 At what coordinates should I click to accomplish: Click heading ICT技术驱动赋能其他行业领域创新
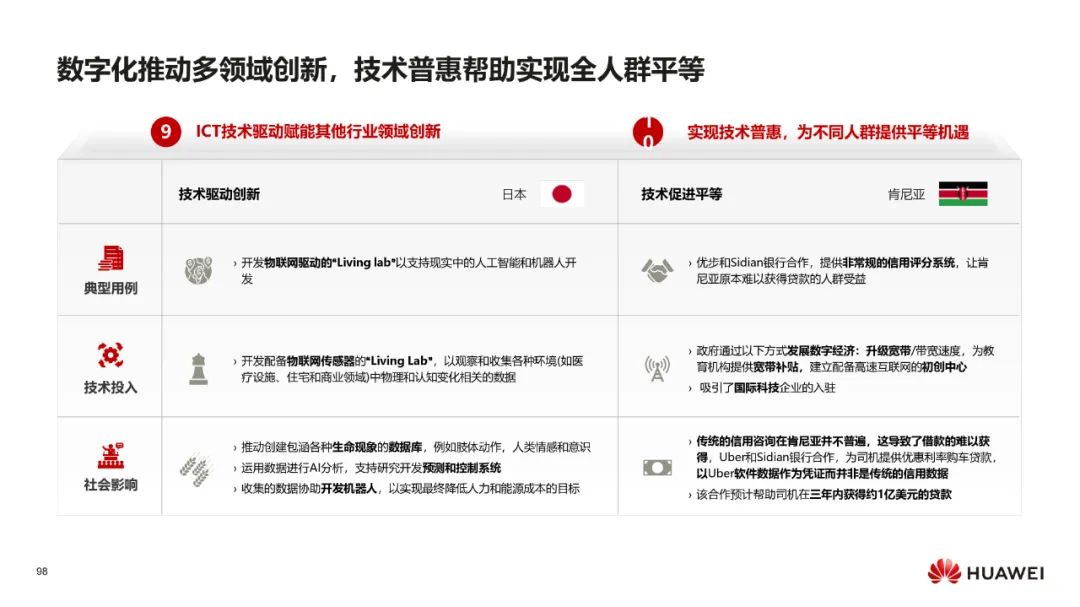pos(318,132)
